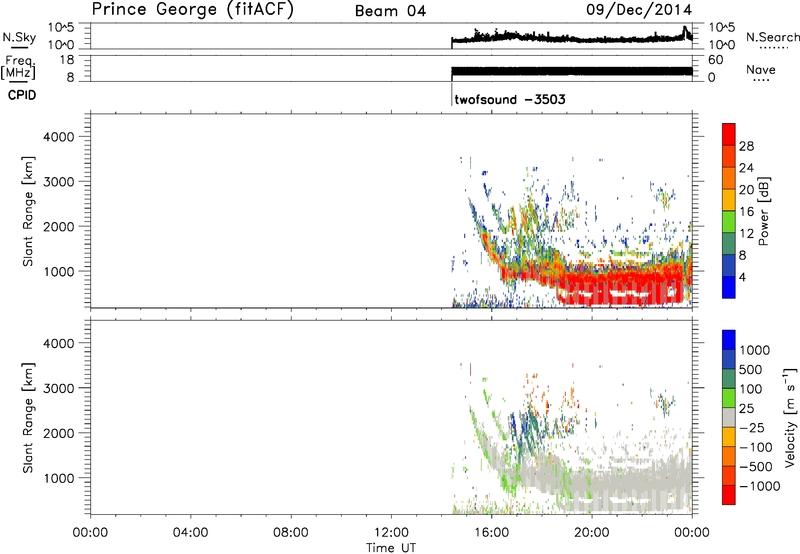Click the '-1000' velocity scale value
The height and width of the screenshot is (554, 800).
pos(759,486)
